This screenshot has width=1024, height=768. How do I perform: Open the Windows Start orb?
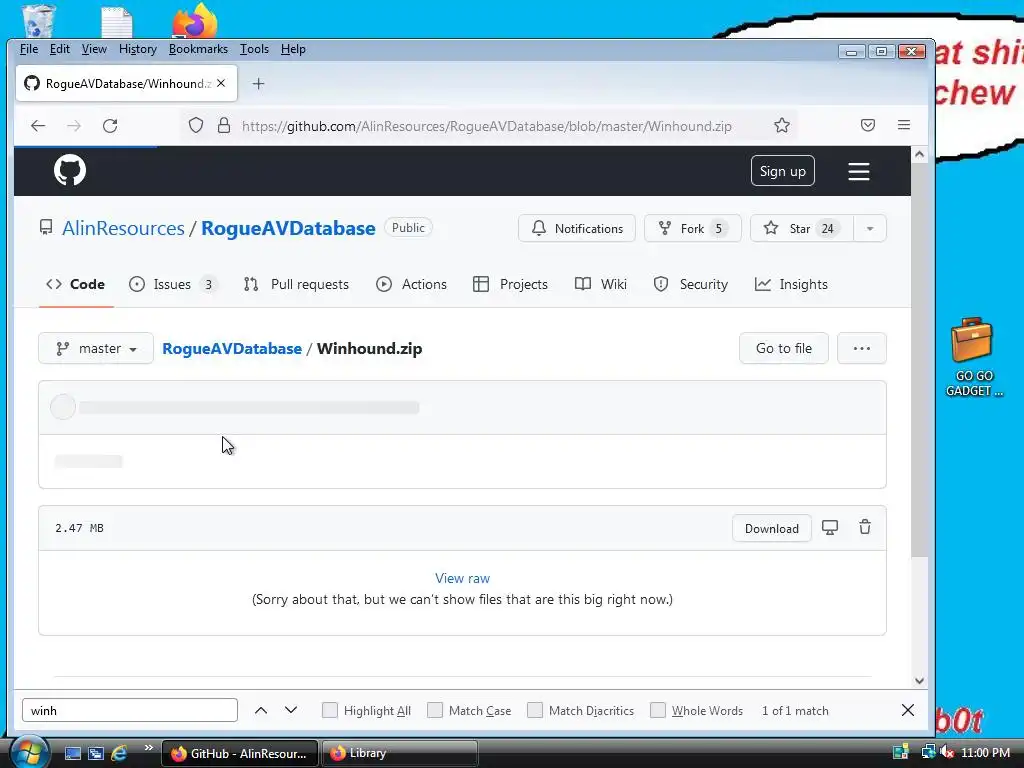(x=29, y=752)
